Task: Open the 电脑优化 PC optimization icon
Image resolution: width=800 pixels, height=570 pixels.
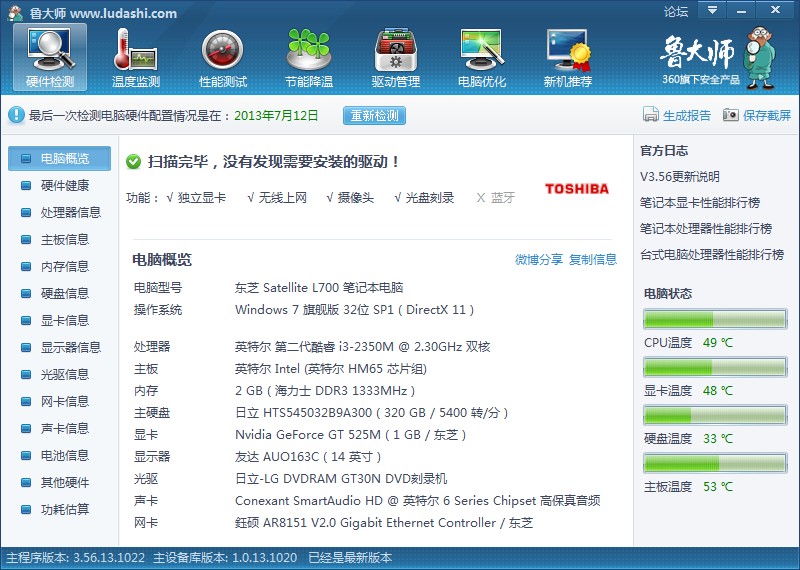Action: coord(482,57)
